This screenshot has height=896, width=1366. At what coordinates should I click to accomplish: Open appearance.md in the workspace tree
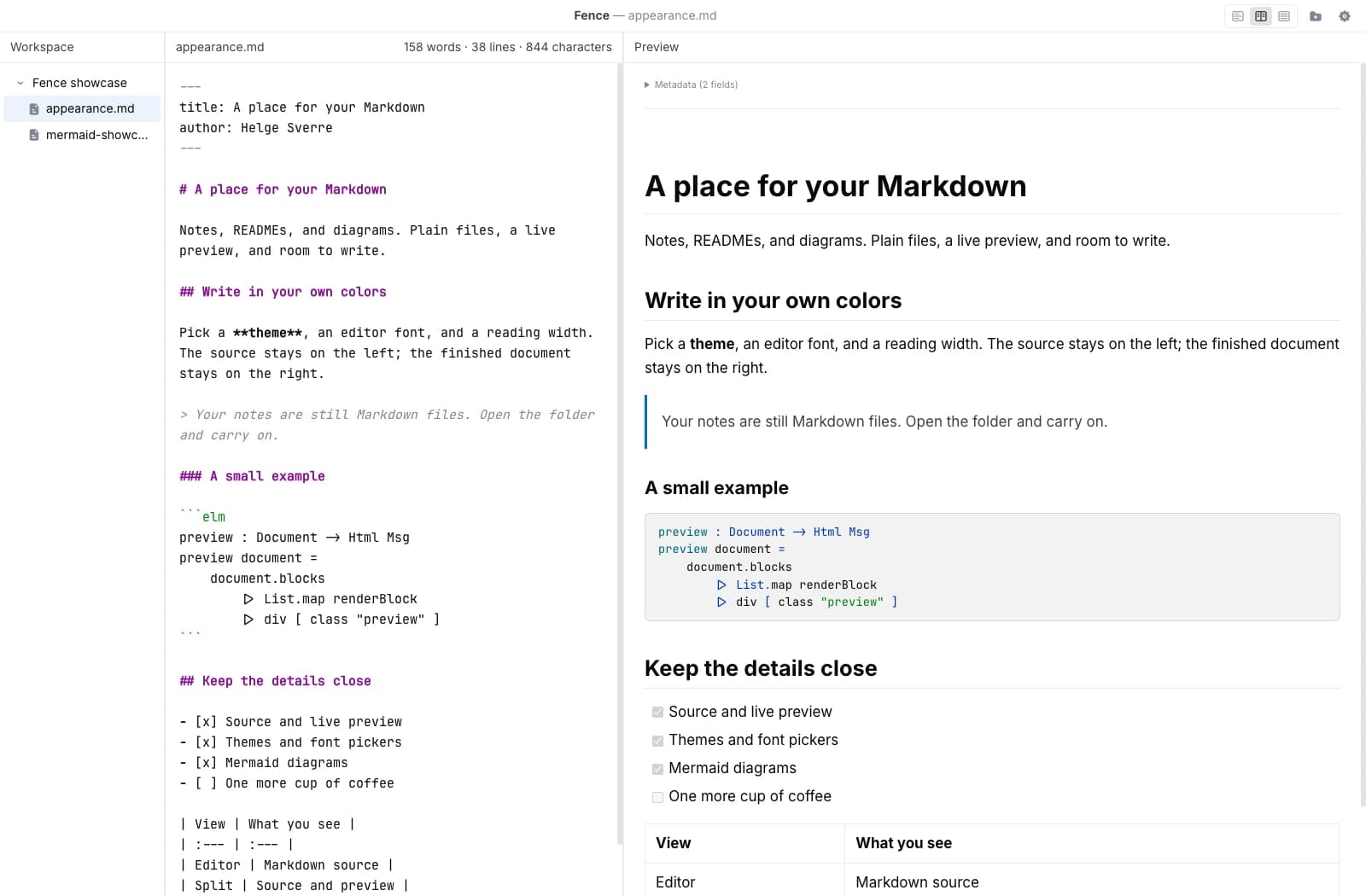pyautogui.click(x=82, y=108)
